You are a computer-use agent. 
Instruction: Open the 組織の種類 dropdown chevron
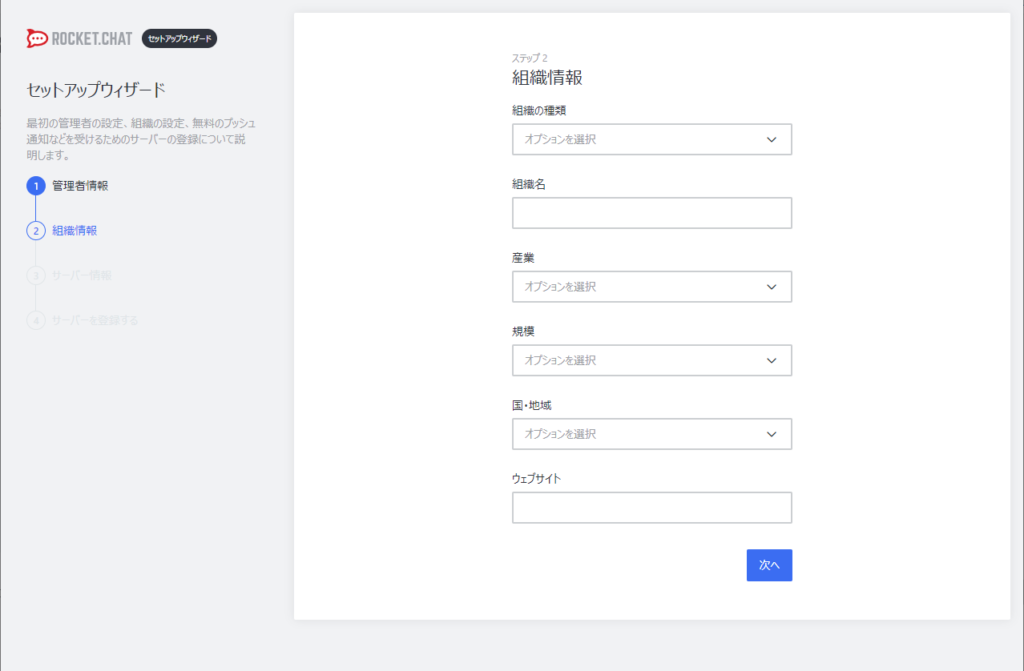[x=771, y=139]
